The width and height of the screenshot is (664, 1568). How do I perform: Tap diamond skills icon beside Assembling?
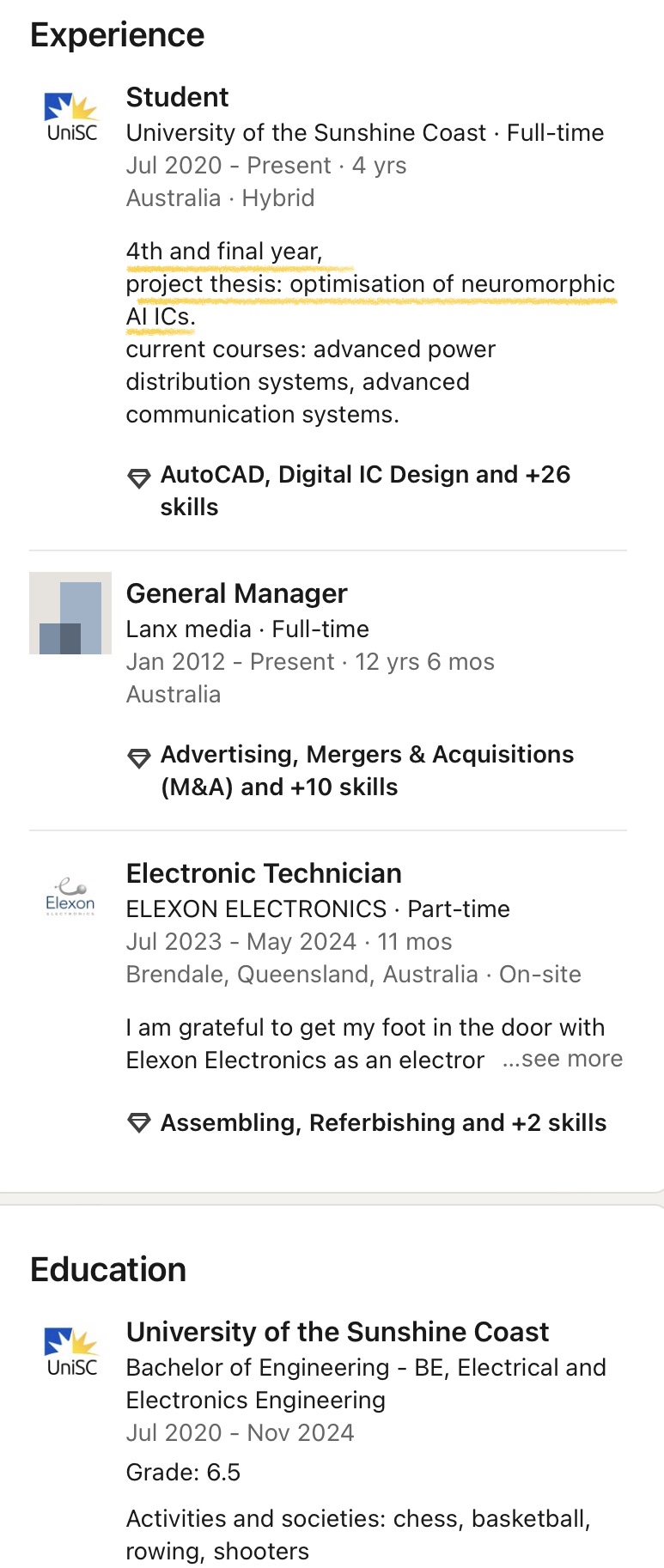(138, 1123)
